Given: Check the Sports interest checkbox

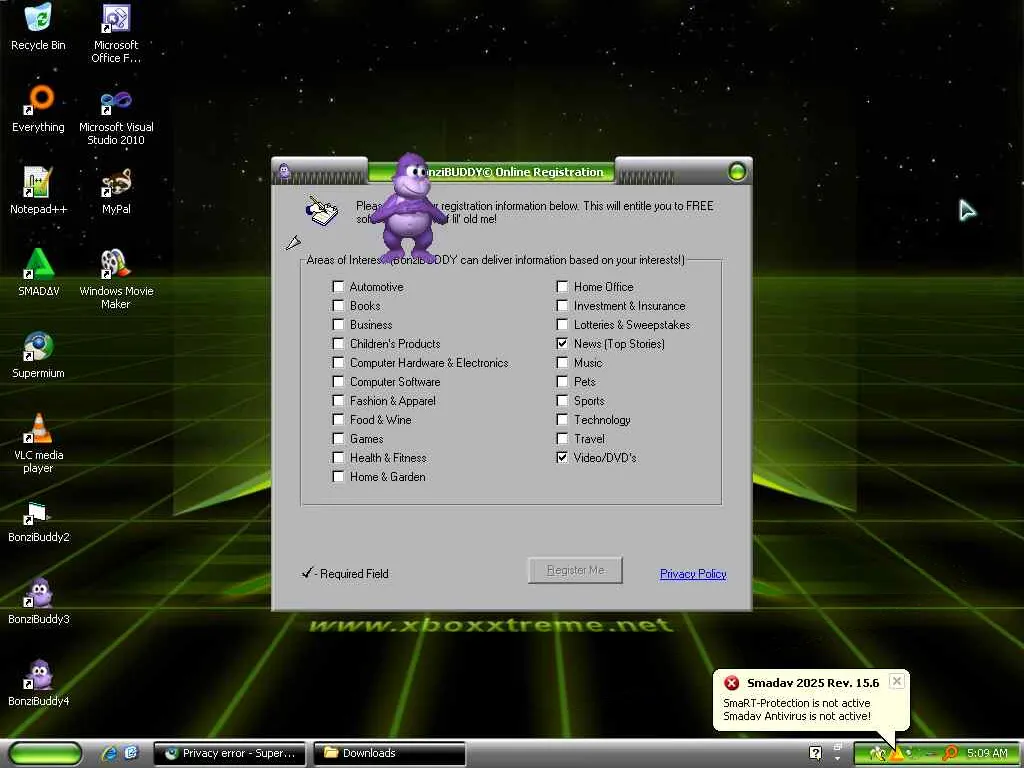Looking at the screenshot, I should tap(562, 400).
